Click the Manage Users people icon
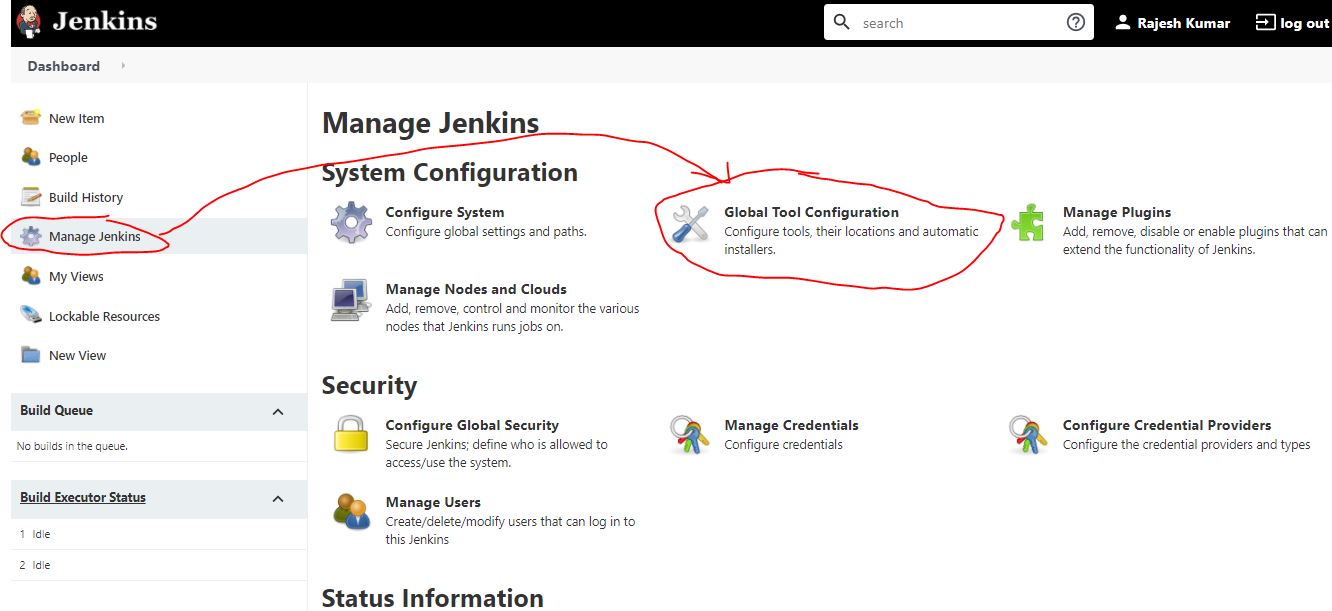 coord(351,512)
